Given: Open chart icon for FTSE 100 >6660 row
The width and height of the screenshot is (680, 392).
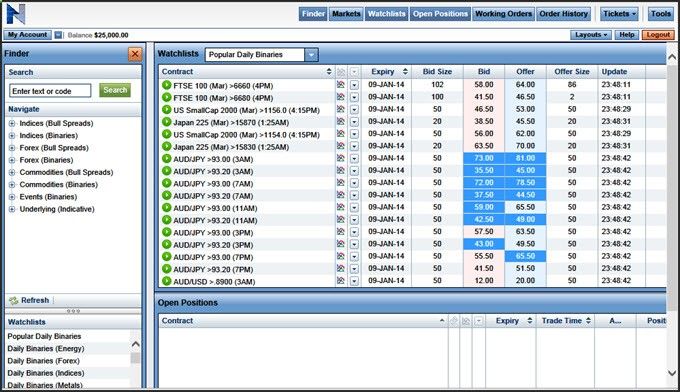Looking at the screenshot, I should [x=341, y=85].
